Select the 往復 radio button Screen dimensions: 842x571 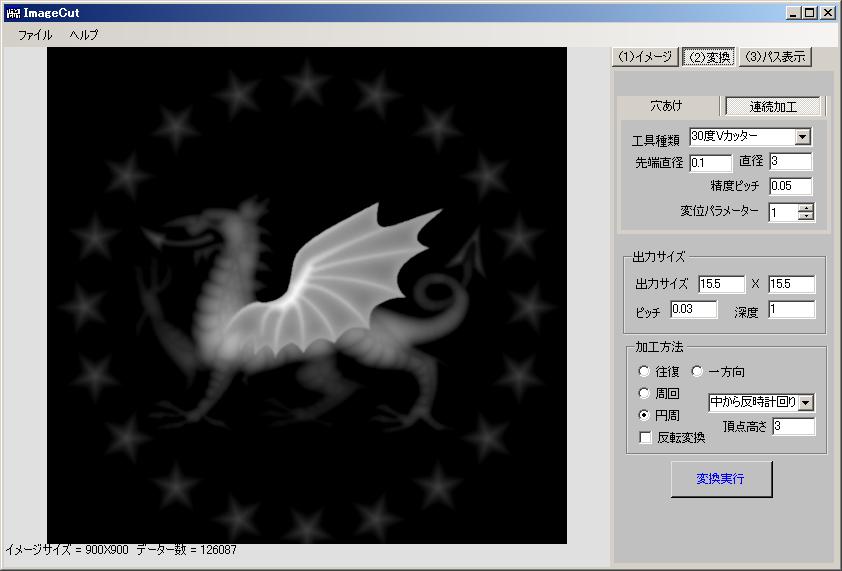point(644,371)
